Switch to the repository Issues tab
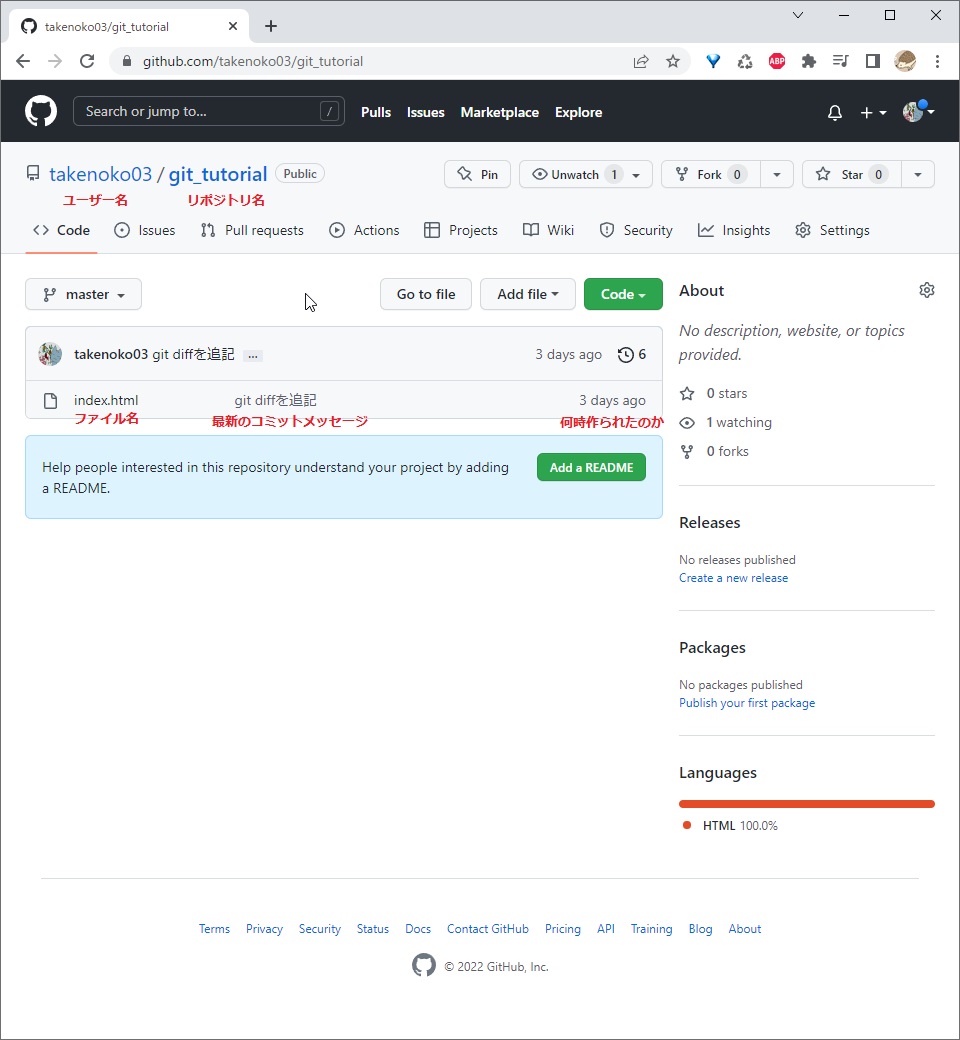This screenshot has width=960, height=1040. click(145, 230)
